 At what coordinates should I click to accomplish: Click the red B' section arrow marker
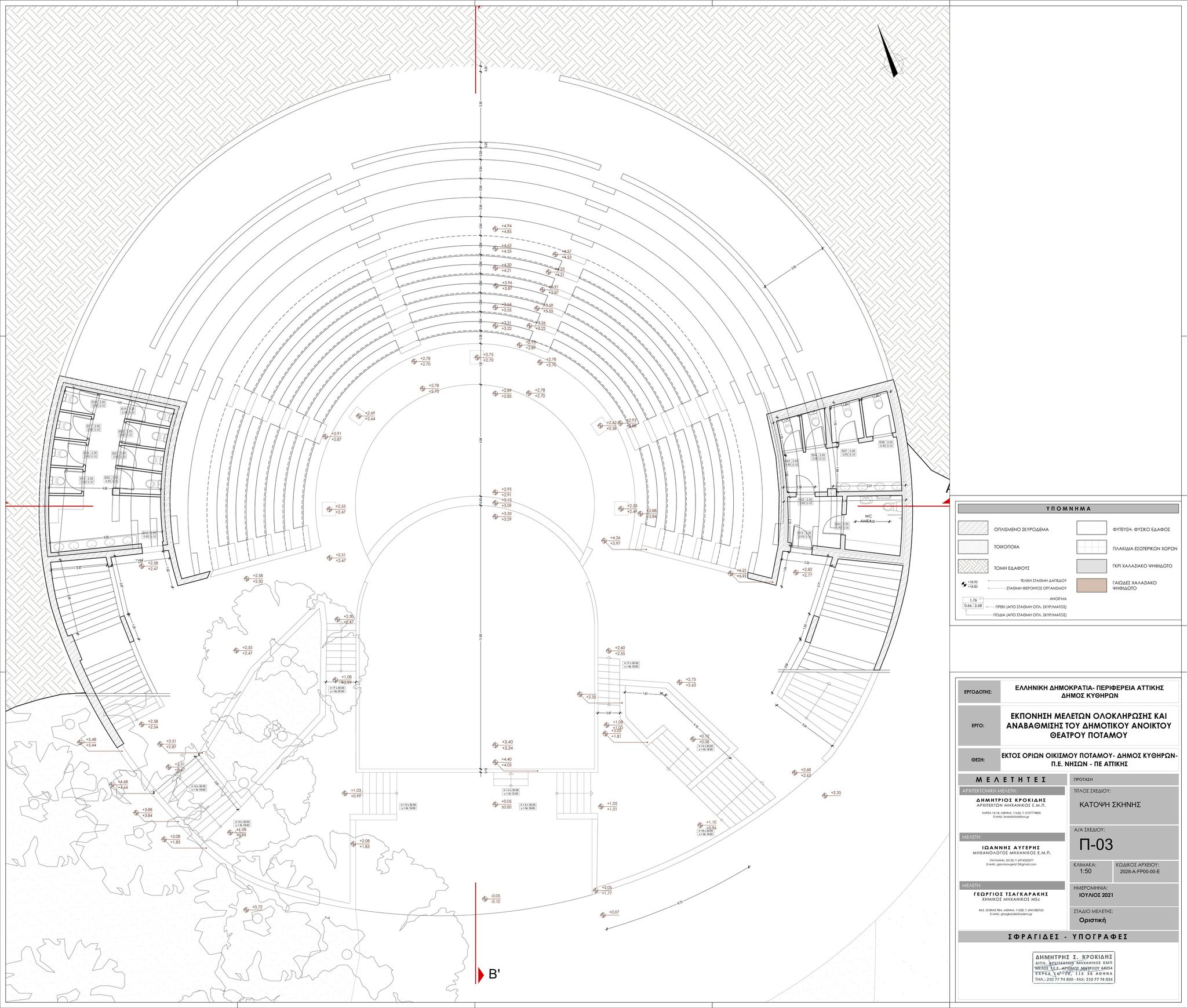480,975
